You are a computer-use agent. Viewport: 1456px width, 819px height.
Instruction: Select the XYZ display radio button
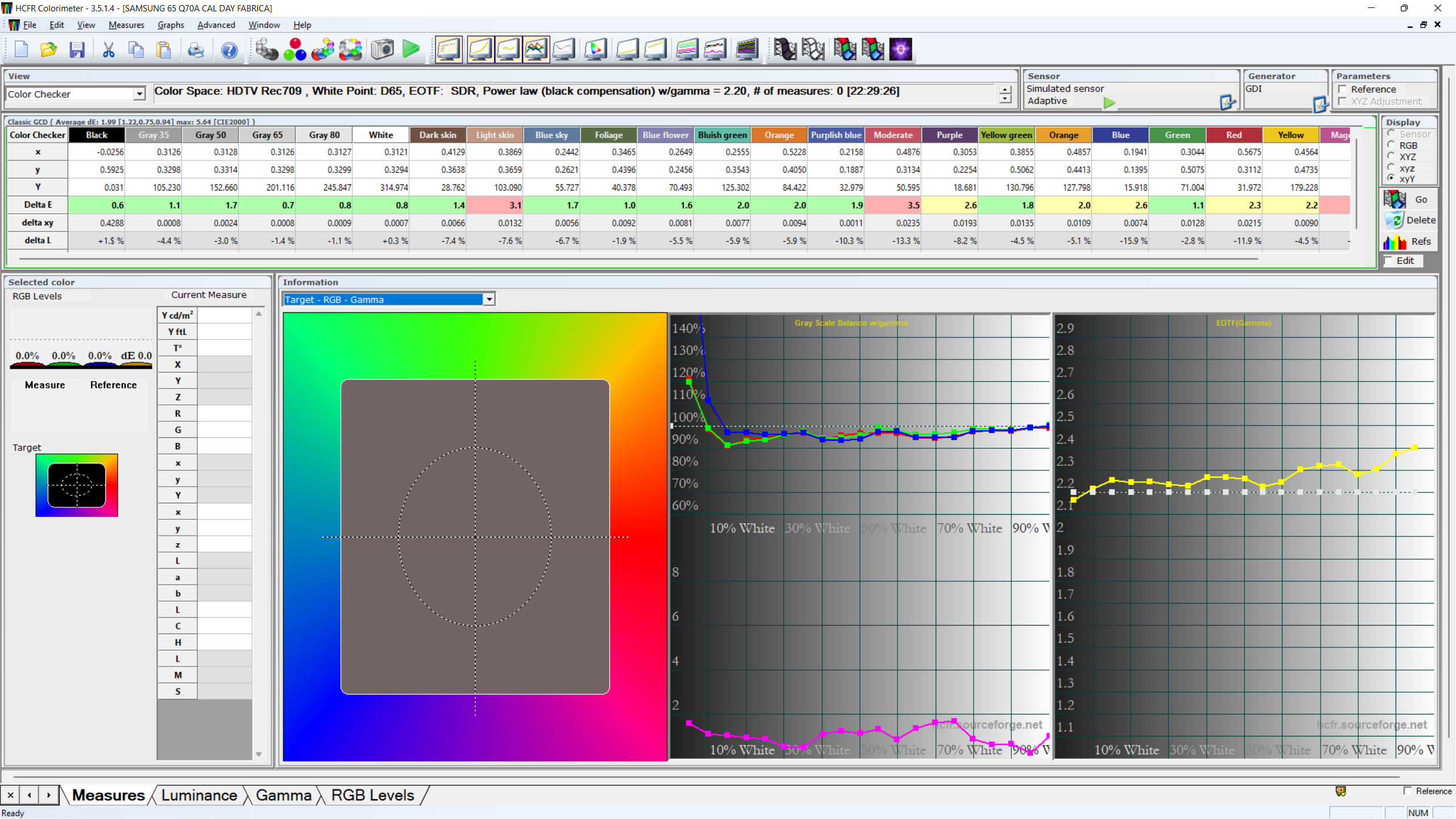pos(1391,156)
